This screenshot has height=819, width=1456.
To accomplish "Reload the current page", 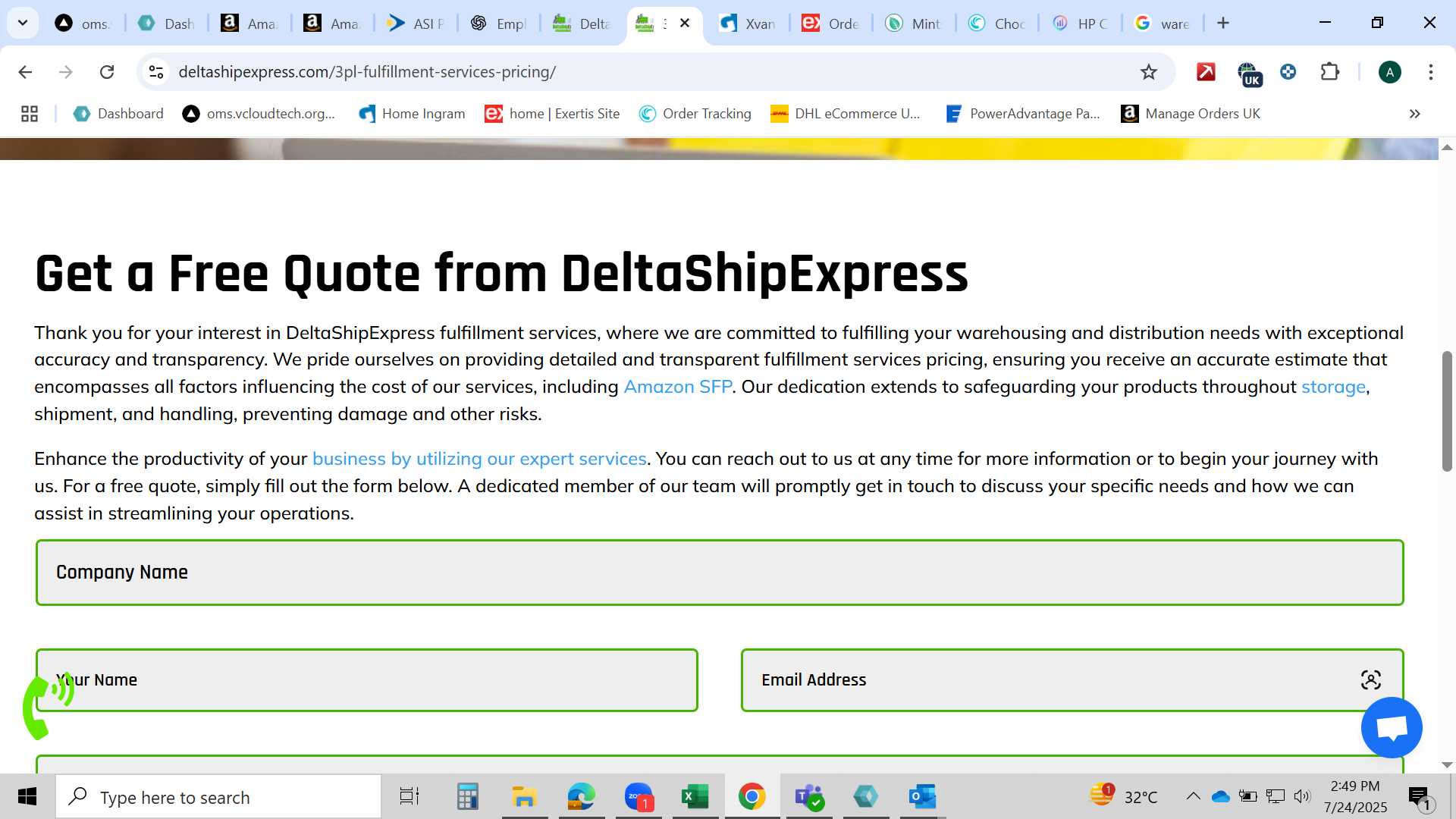I will tap(107, 72).
